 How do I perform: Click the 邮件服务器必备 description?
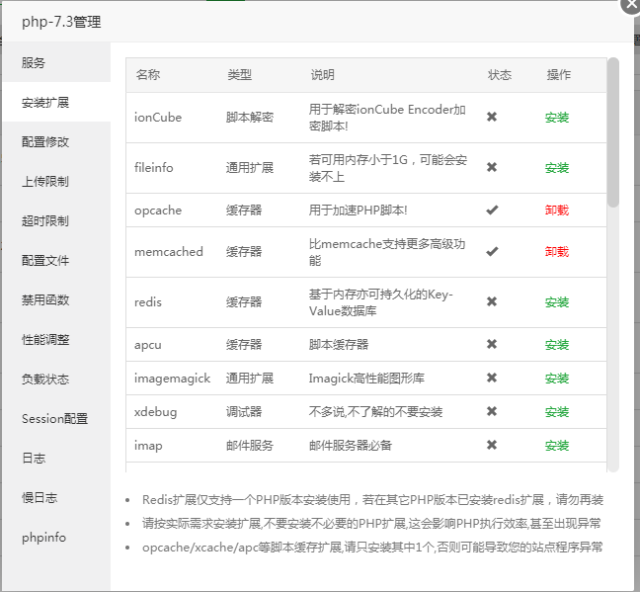(350, 445)
